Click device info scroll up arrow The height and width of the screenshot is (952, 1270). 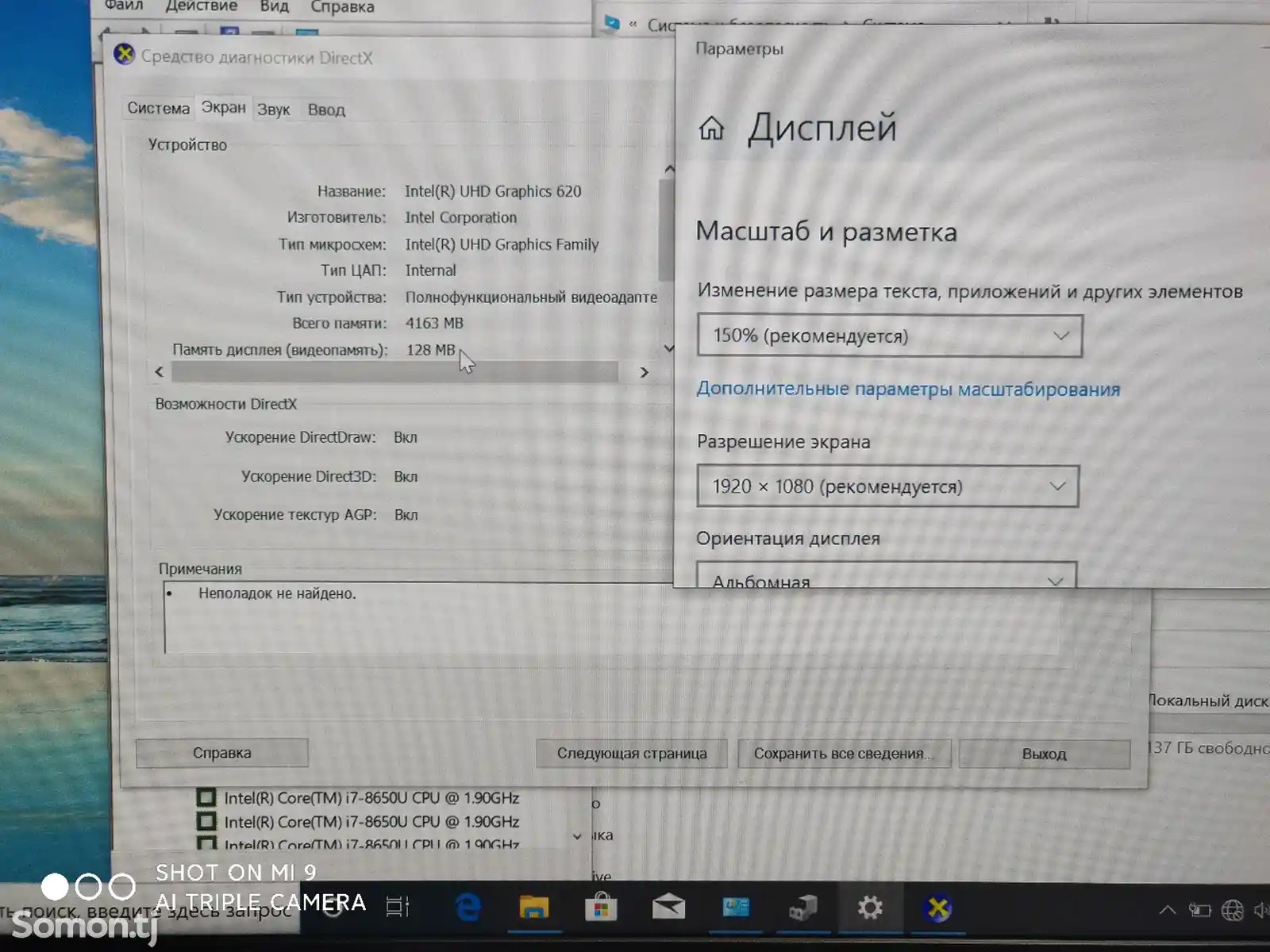[x=669, y=168]
